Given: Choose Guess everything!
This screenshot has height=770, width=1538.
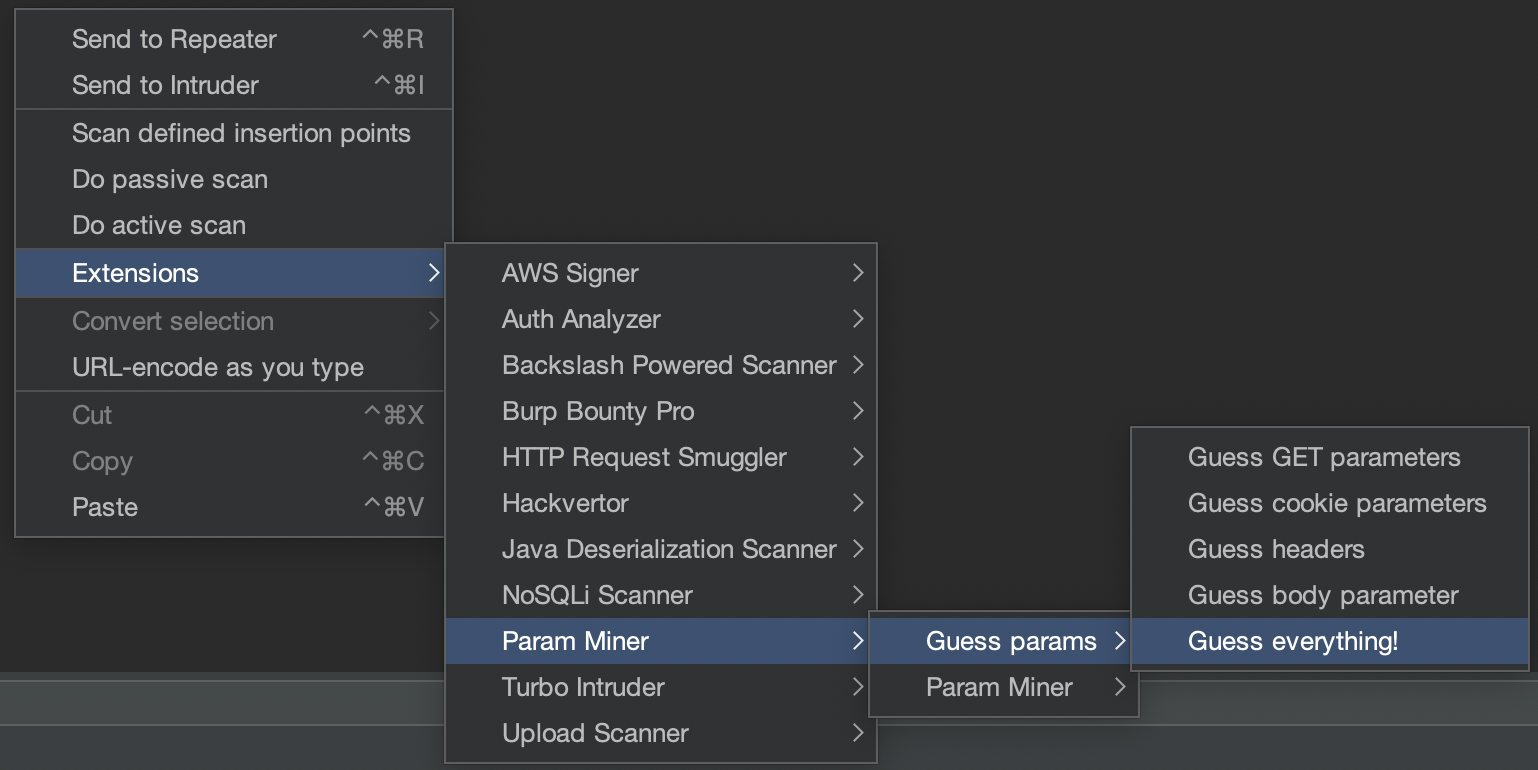Looking at the screenshot, I should pyautogui.click(x=1330, y=641).
